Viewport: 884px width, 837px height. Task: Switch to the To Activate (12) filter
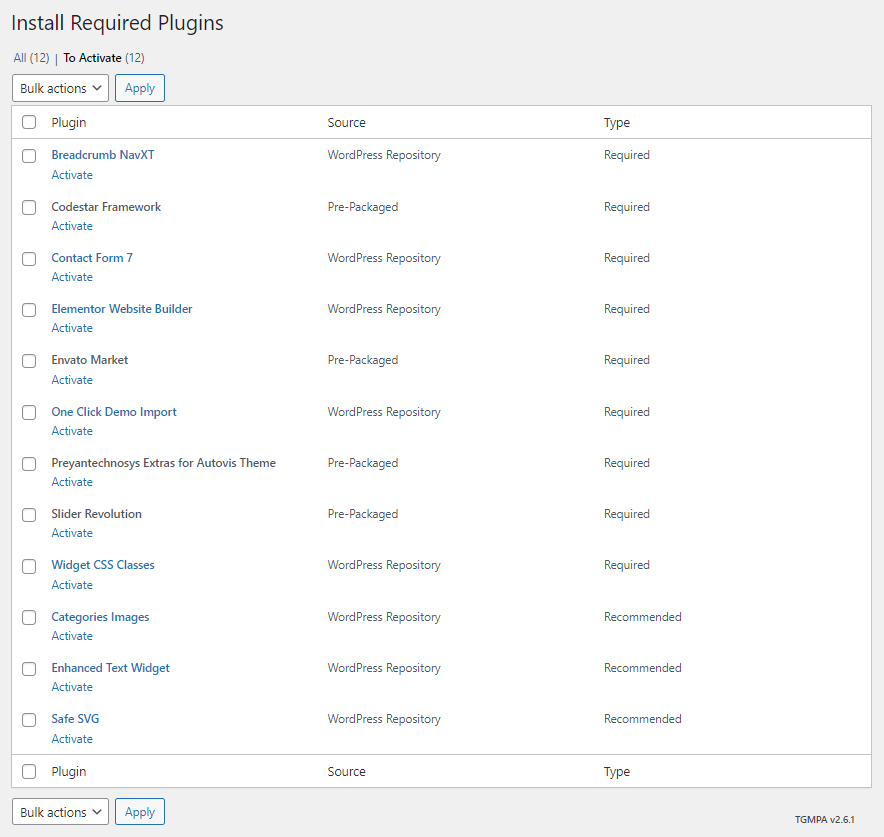tap(104, 57)
